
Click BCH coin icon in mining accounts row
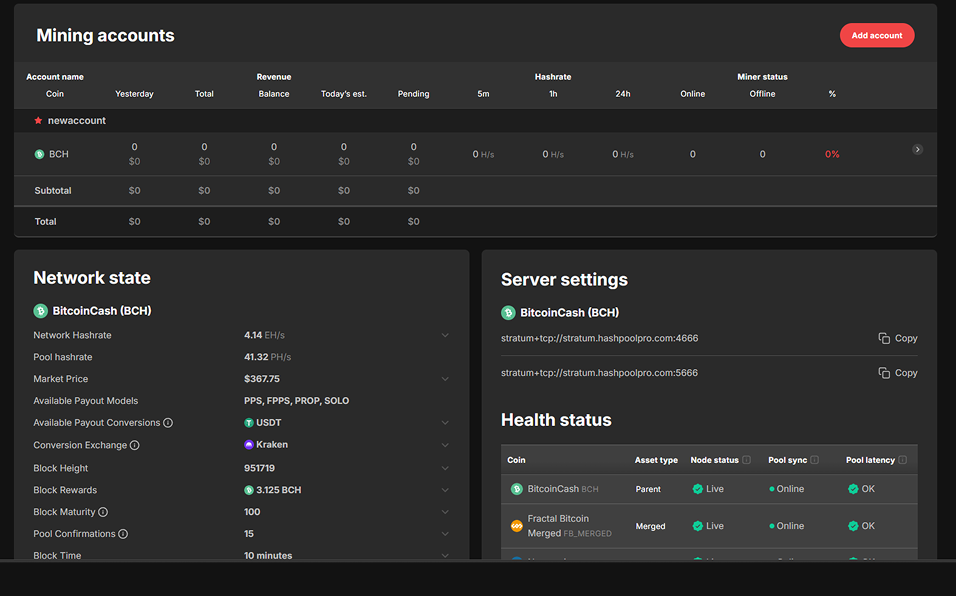(40, 154)
